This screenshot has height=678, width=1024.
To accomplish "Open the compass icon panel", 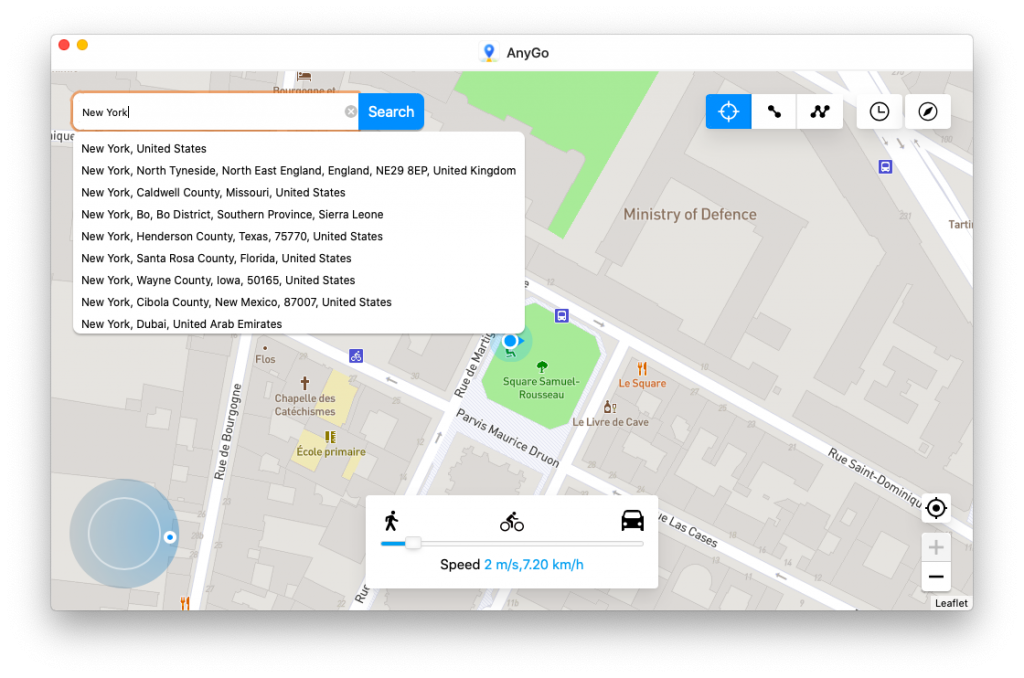I will click(x=928, y=111).
